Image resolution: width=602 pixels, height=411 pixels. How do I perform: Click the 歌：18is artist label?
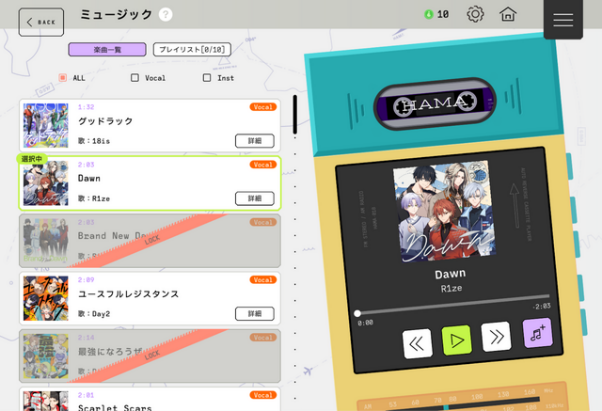coord(94,141)
